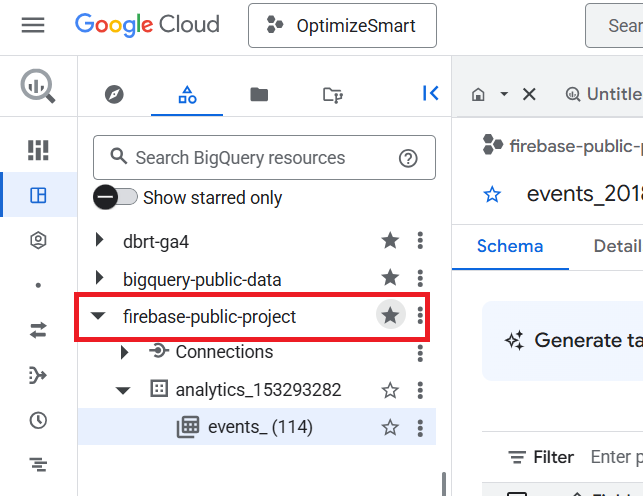Select the events_ (114) table

(x=260, y=427)
